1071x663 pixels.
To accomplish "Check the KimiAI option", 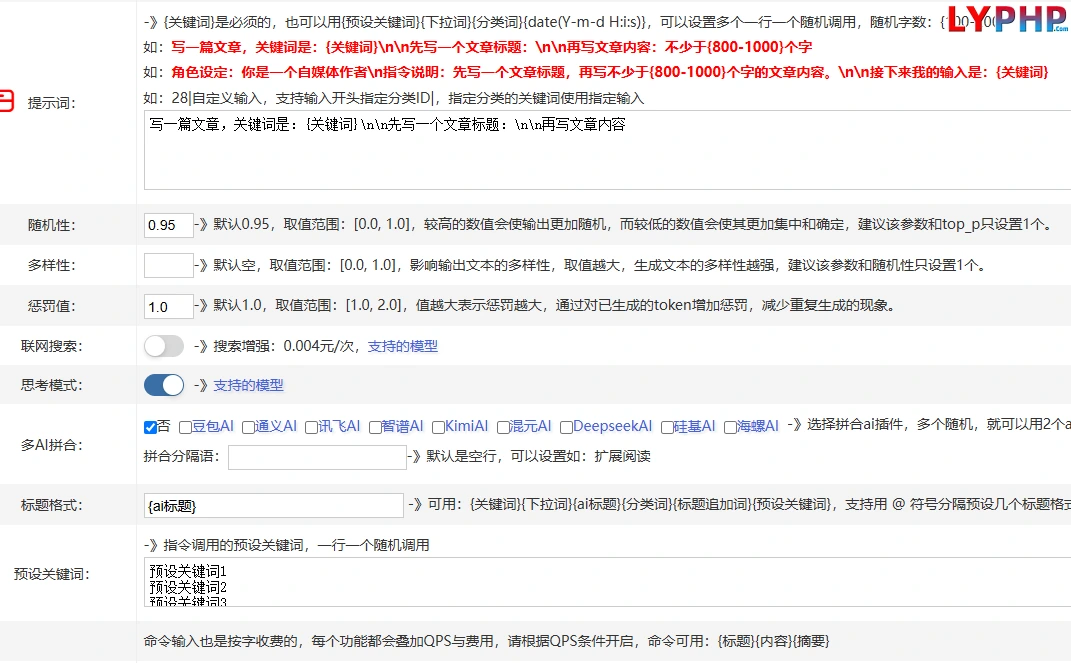I will pyautogui.click(x=439, y=427).
